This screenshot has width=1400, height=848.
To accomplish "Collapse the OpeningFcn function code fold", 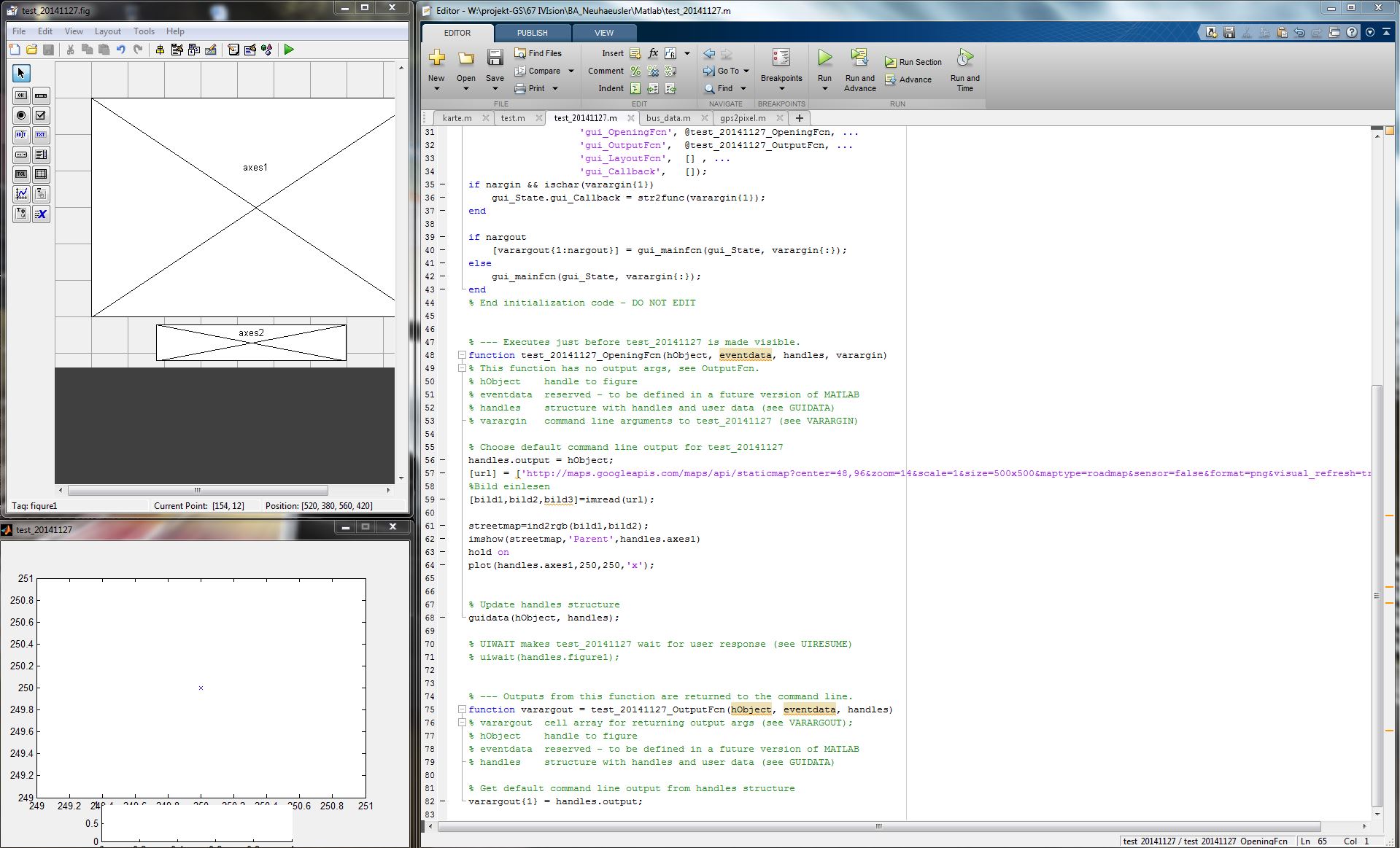I will pos(462,355).
